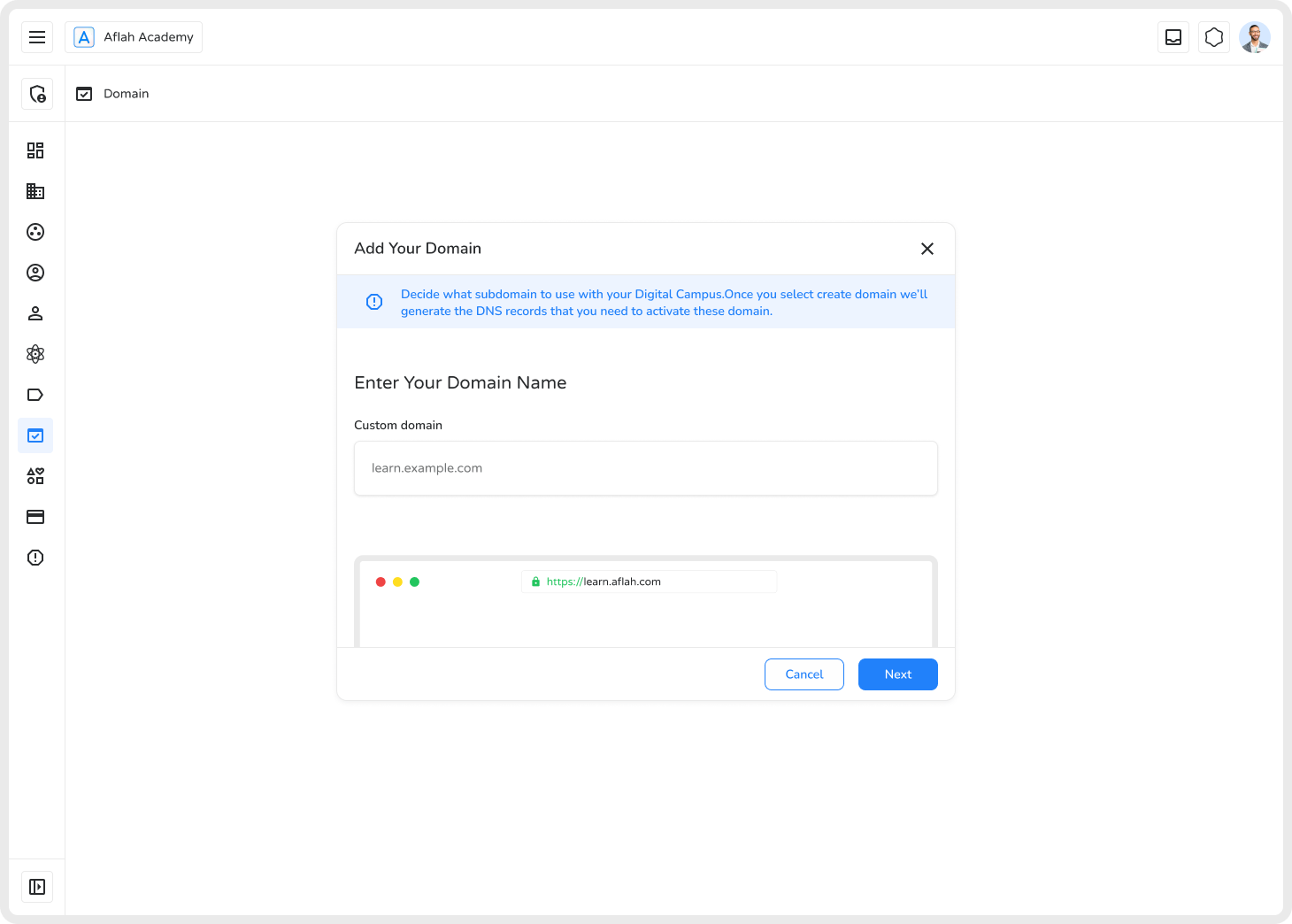Click the credit card icon in sidebar
Image resolution: width=1292 pixels, height=924 pixels.
pyautogui.click(x=35, y=517)
